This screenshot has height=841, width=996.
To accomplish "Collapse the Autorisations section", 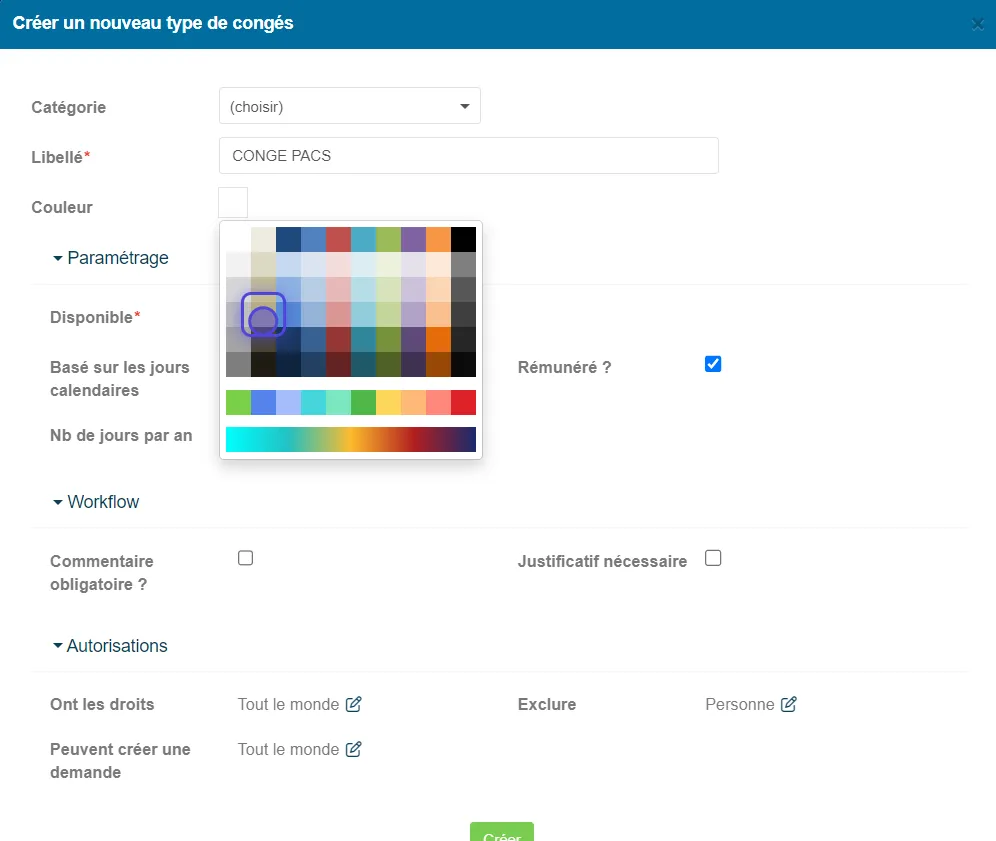I will click(110, 645).
